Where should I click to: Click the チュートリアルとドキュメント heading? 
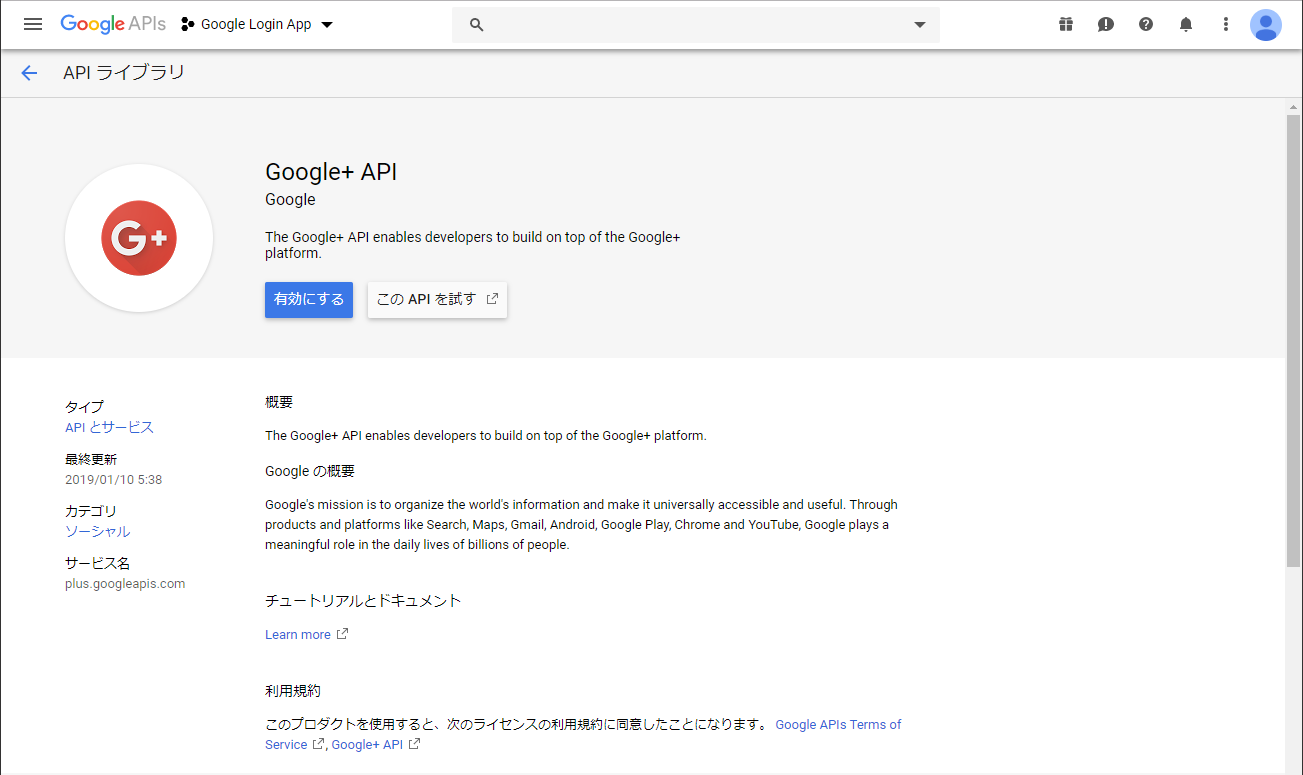(x=363, y=601)
